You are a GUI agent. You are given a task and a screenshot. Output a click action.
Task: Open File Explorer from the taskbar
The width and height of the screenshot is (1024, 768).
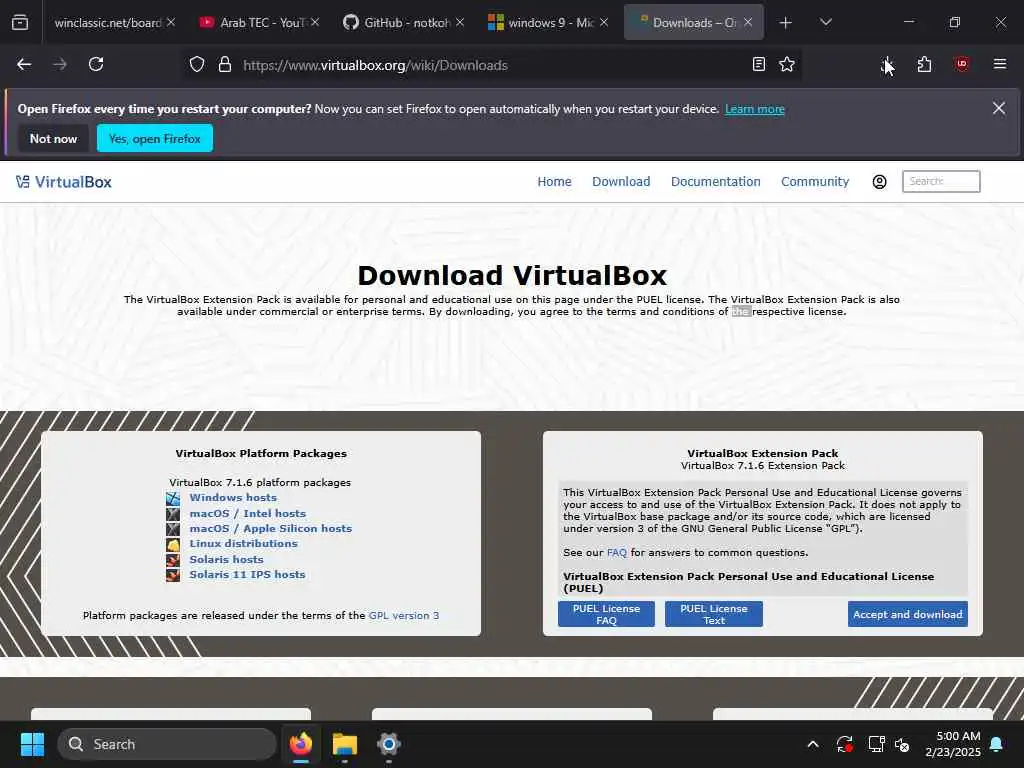(345, 744)
